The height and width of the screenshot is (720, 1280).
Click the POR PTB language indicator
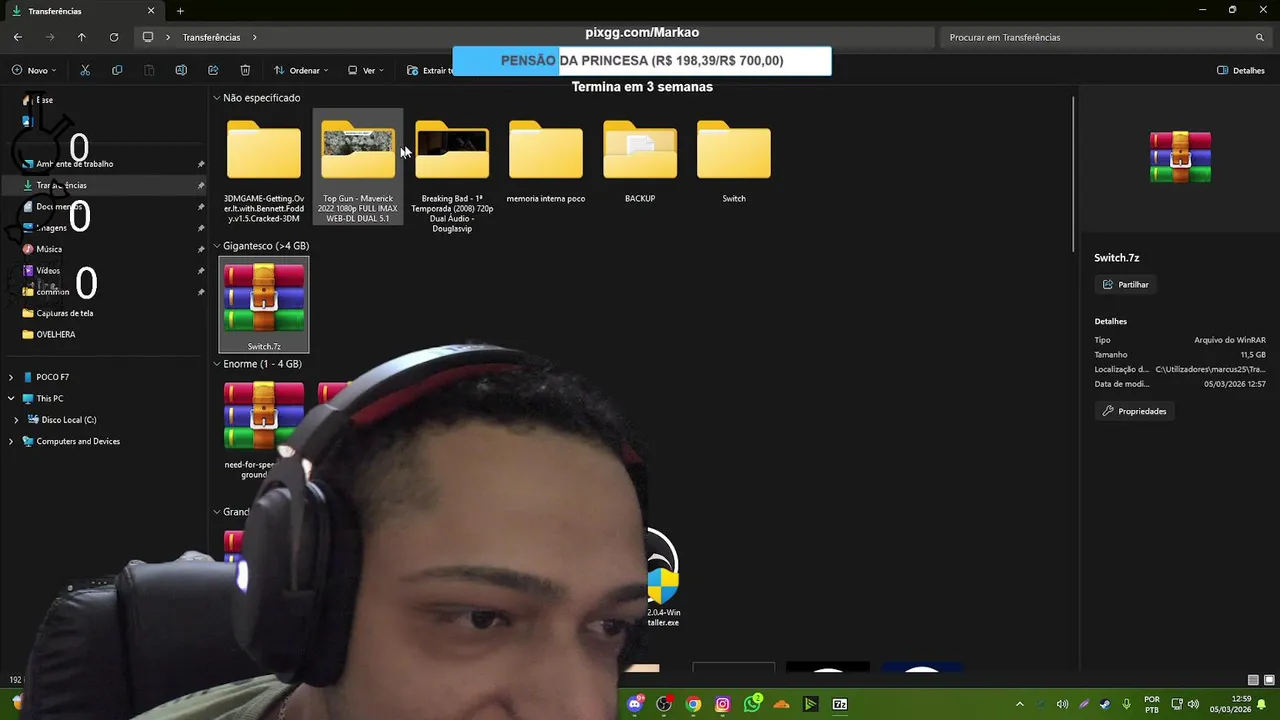pos(1152,704)
